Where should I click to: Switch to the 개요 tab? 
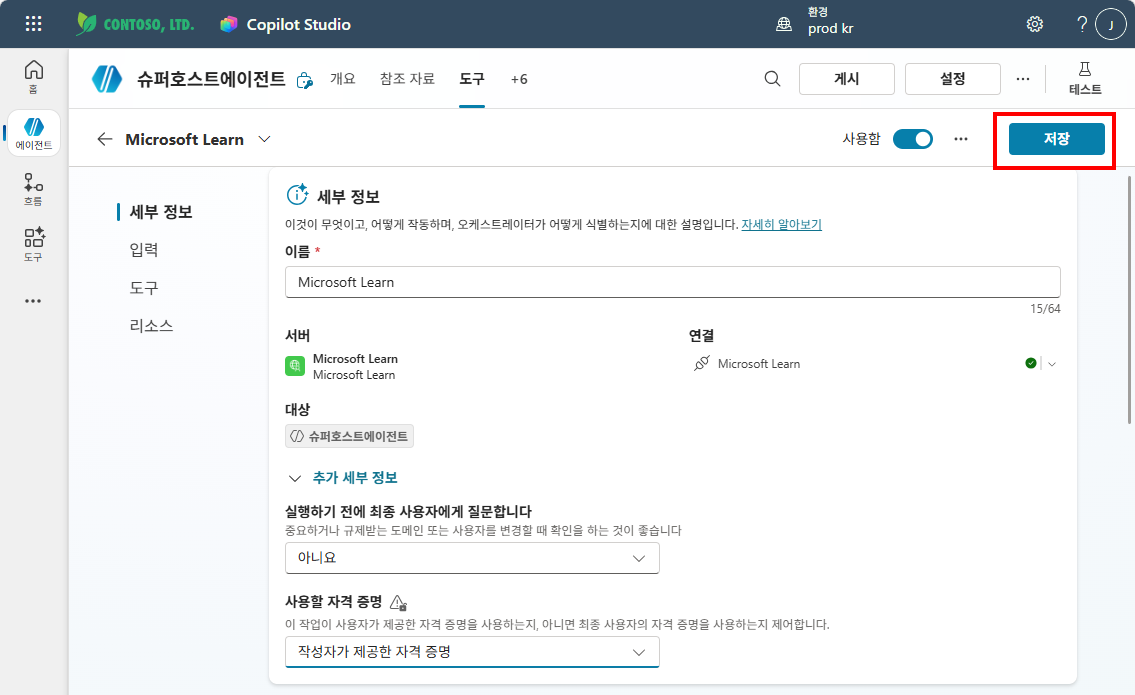coord(343,79)
